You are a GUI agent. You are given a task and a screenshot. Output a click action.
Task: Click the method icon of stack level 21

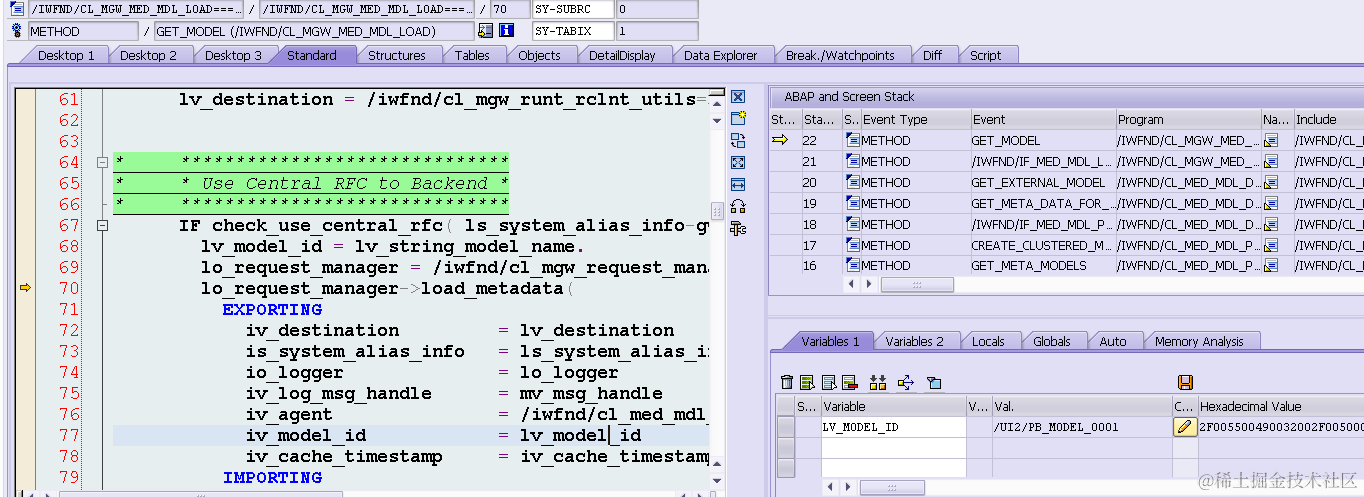(x=852, y=162)
